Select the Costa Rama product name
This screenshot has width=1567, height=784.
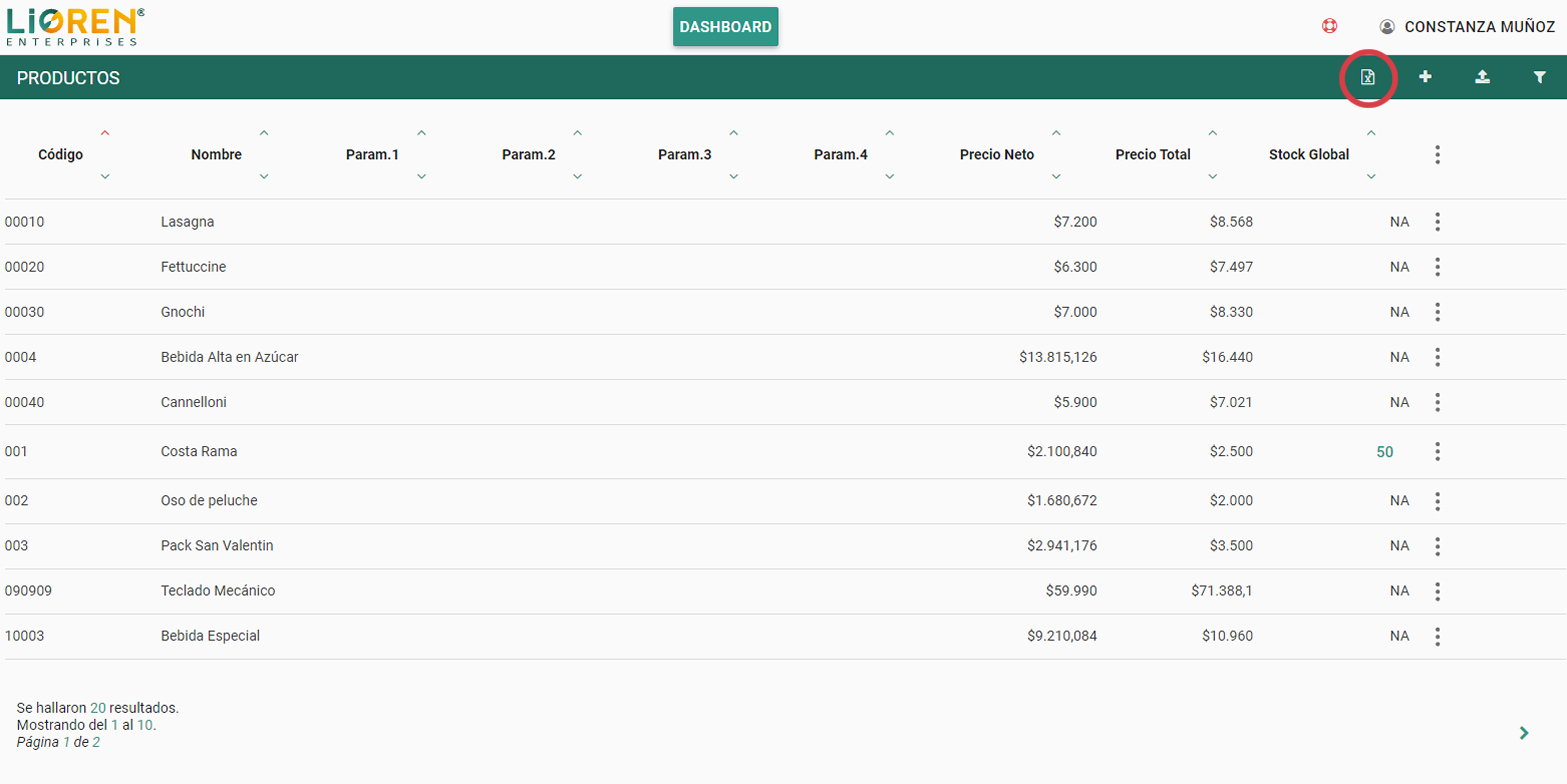(x=199, y=452)
